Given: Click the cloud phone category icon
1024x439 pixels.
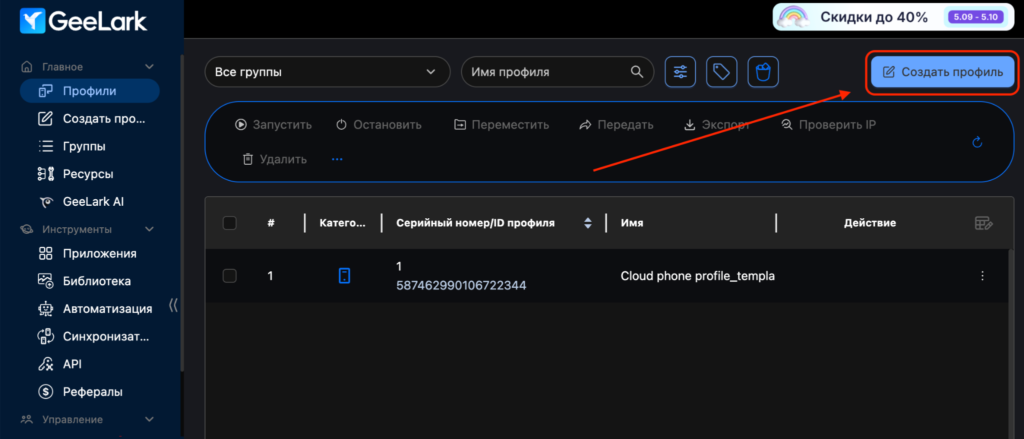Looking at the screenshot, I should pos(344,276).
